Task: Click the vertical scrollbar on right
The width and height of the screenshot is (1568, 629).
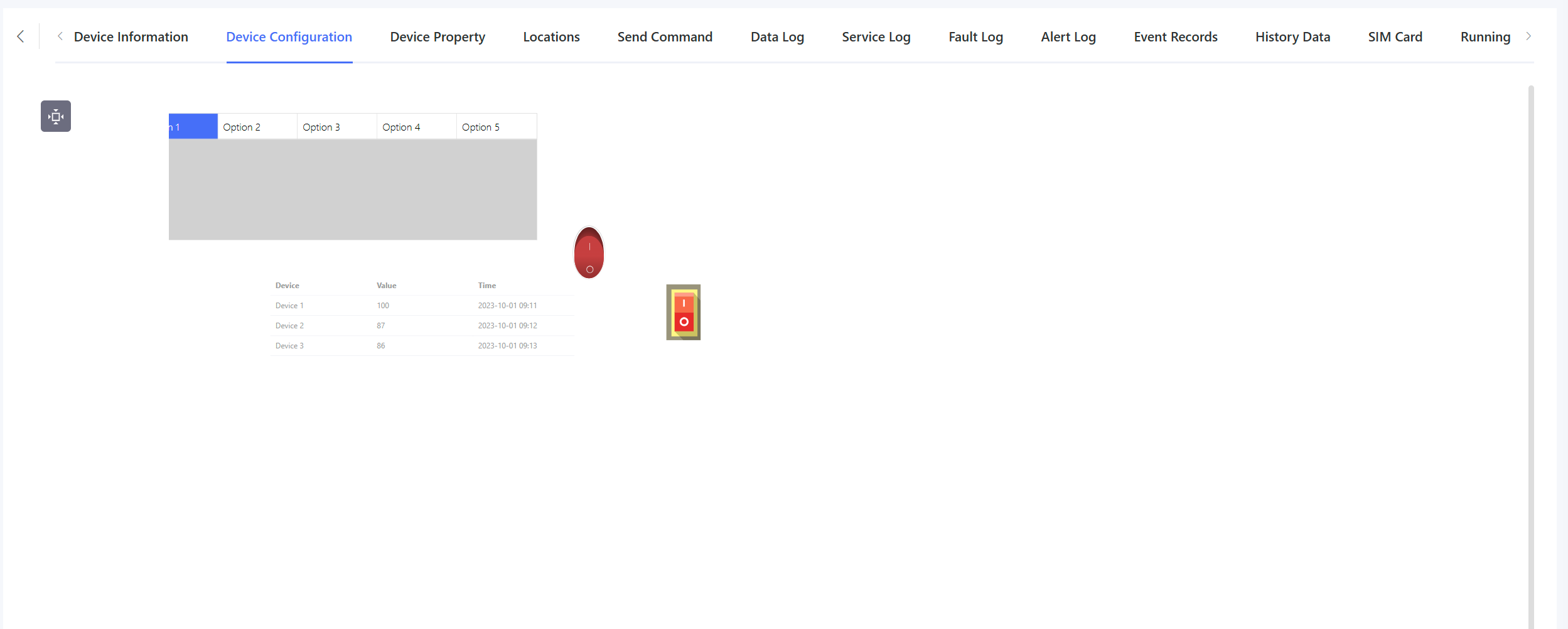Action: click(x=1530, y=352)
